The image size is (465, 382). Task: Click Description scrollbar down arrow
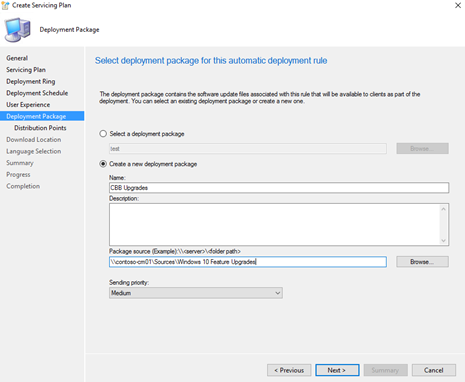(x=443, y=240)
